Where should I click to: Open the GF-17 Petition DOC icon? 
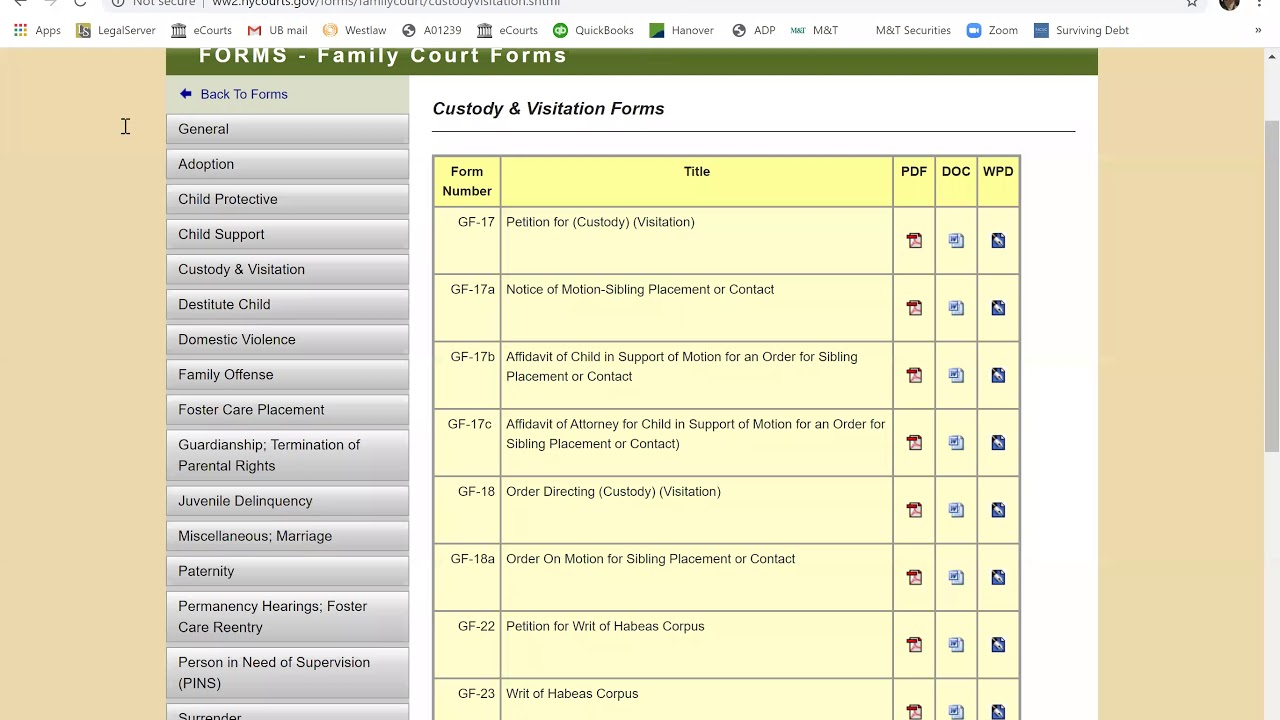pyautogui.click(x=956, y=240)
